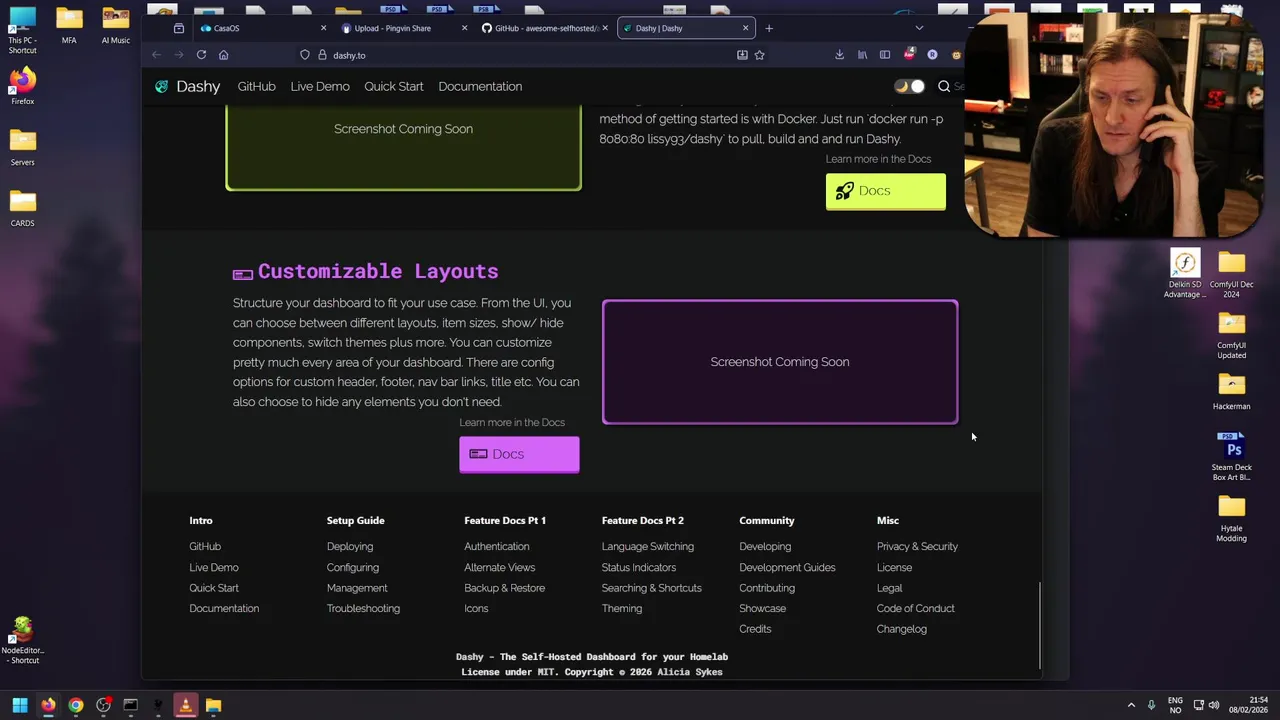Open Servers folder on desktop

click(x=22, y=147)
